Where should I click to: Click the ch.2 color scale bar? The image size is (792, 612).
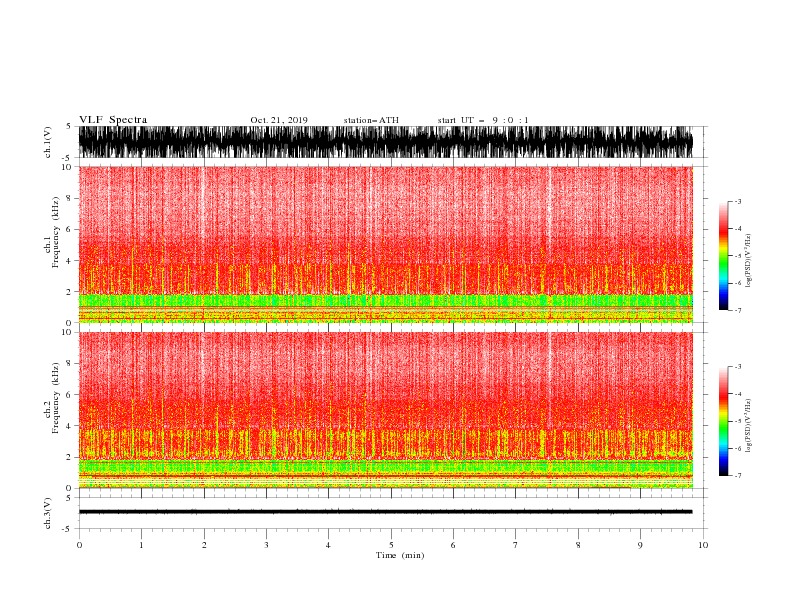723,421
